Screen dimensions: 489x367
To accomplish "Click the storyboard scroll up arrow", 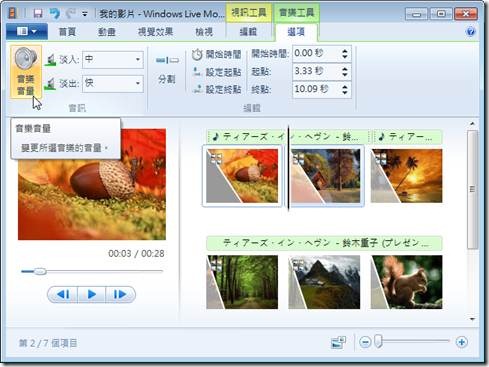I will 472,124.
